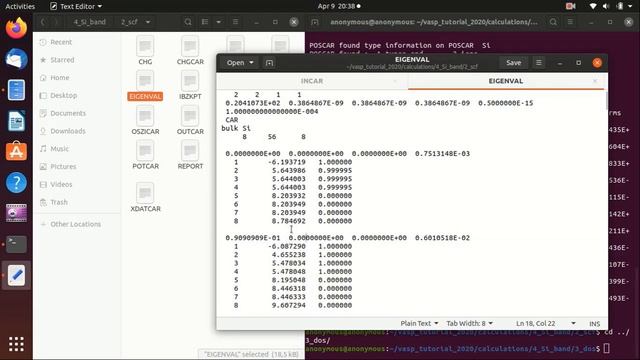
Task: Click the 'bulk Si' line
Action: 236,128
